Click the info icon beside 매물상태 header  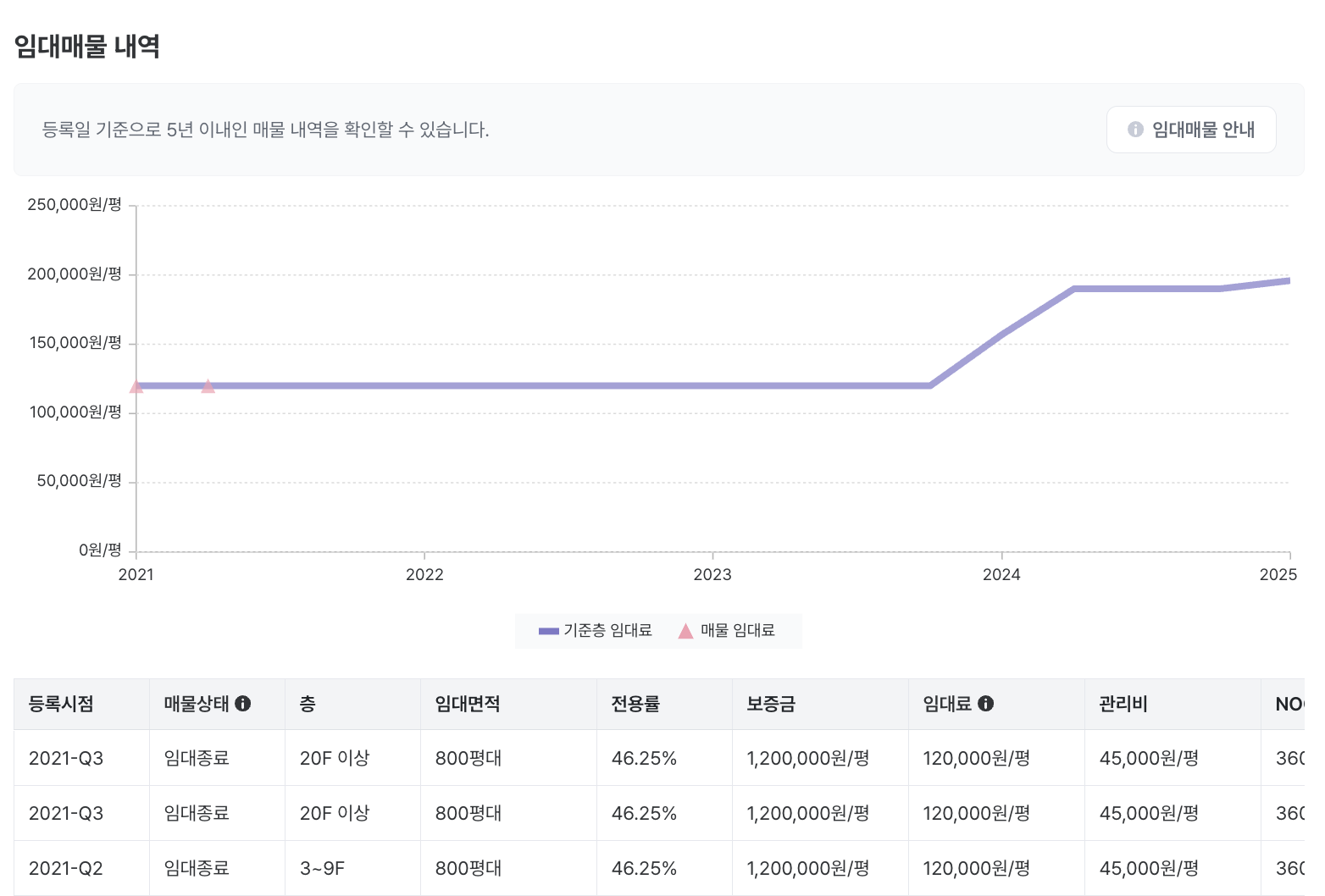[x=243, y=704]
